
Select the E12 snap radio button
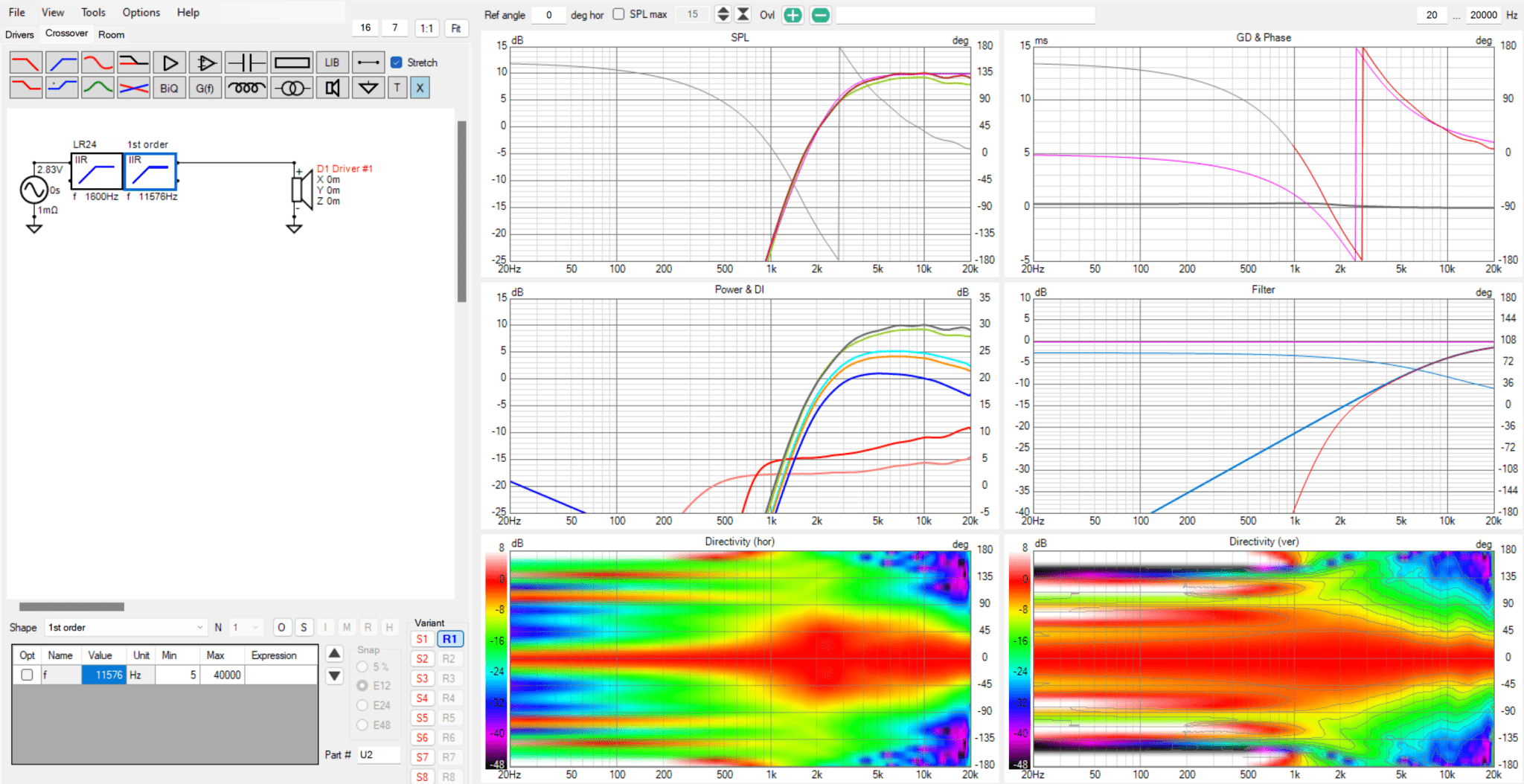pos(362,686)
